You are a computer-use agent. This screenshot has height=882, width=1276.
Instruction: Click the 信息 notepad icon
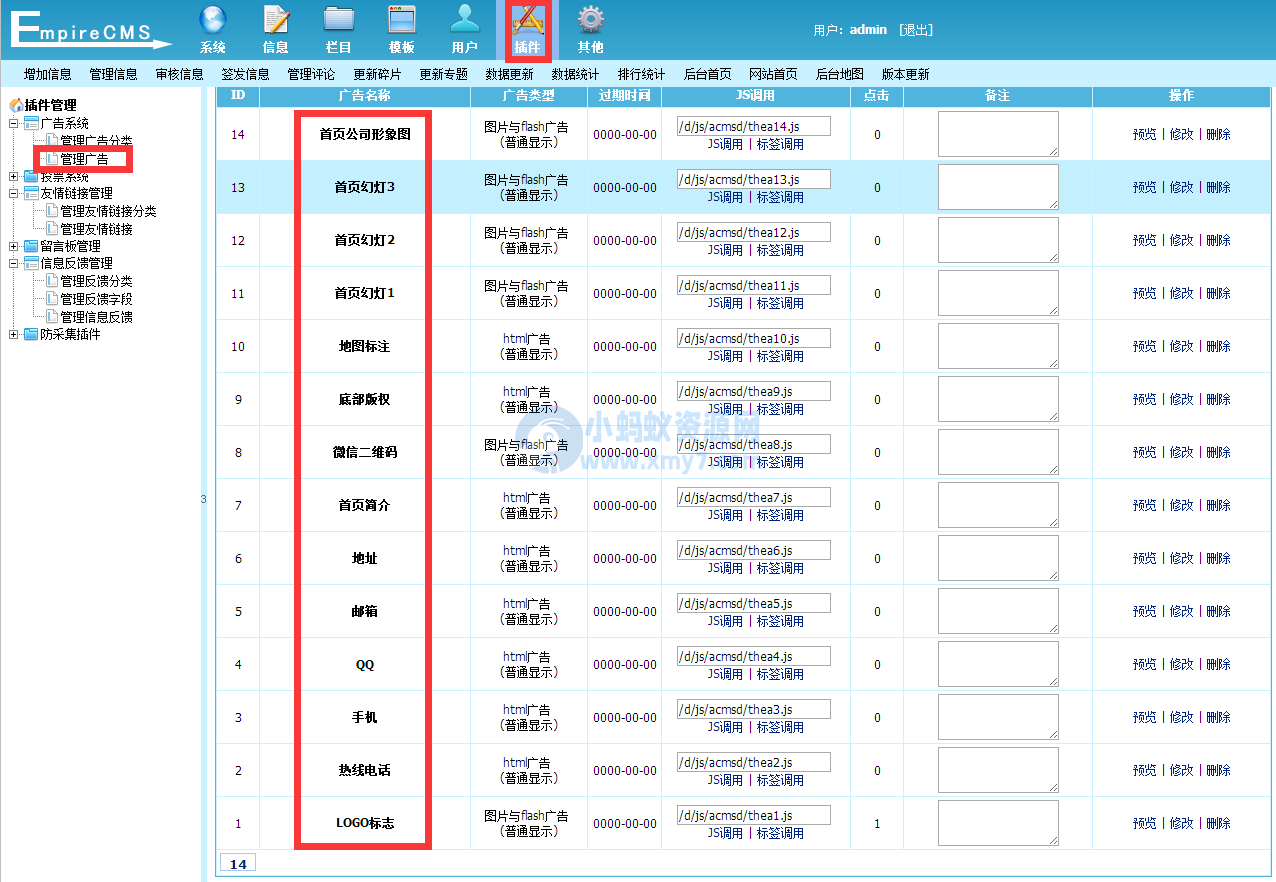(x=275, y=20)
